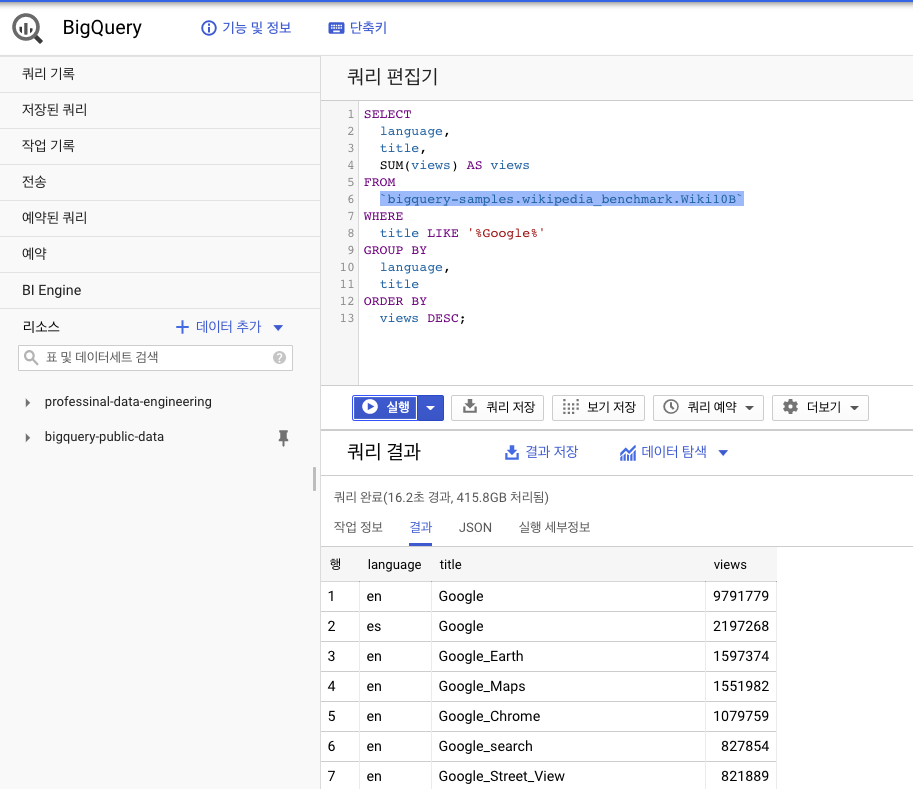Switch to 결과 tab
This screenshot has height=789, width=913.
pyautogui.click(x=420, y=528)
